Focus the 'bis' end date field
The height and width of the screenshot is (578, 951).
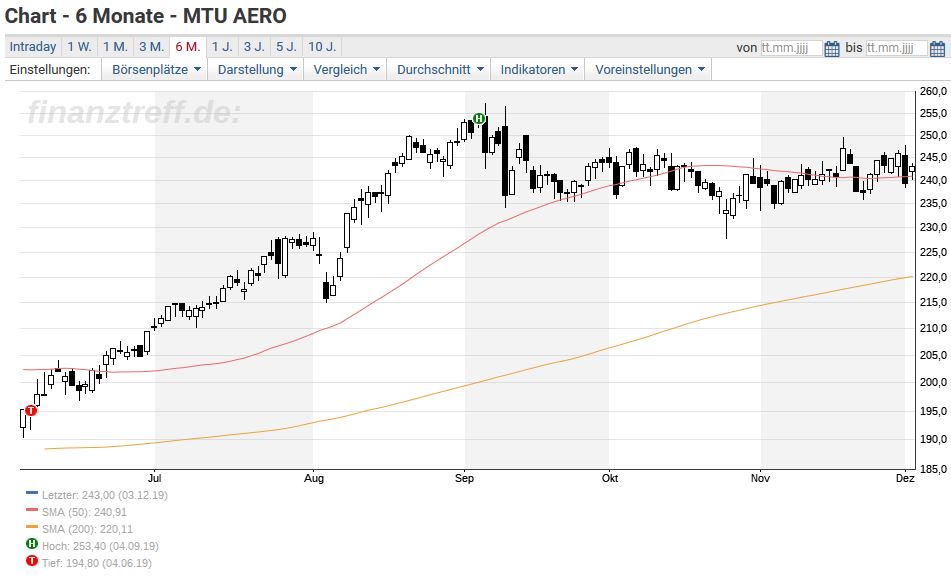tap(896, 48)
